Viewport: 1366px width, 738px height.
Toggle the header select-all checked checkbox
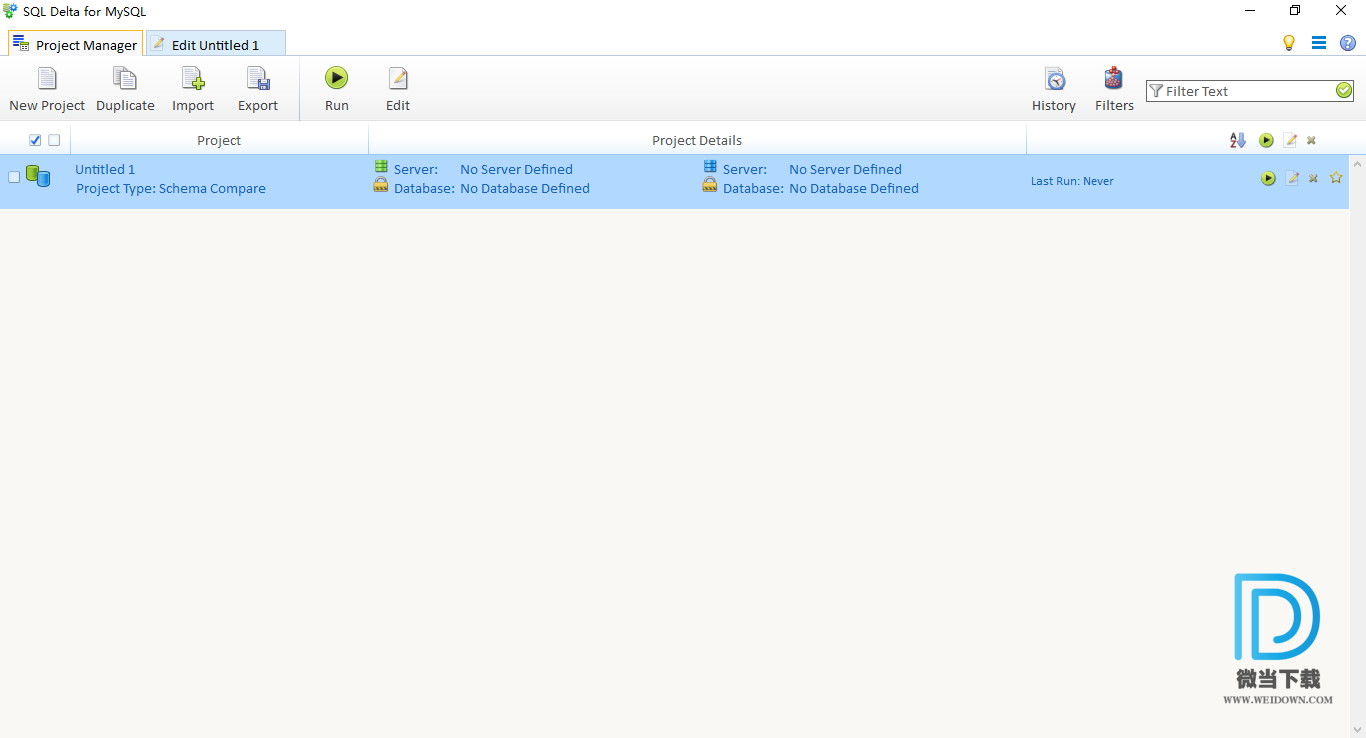[35, 140]
